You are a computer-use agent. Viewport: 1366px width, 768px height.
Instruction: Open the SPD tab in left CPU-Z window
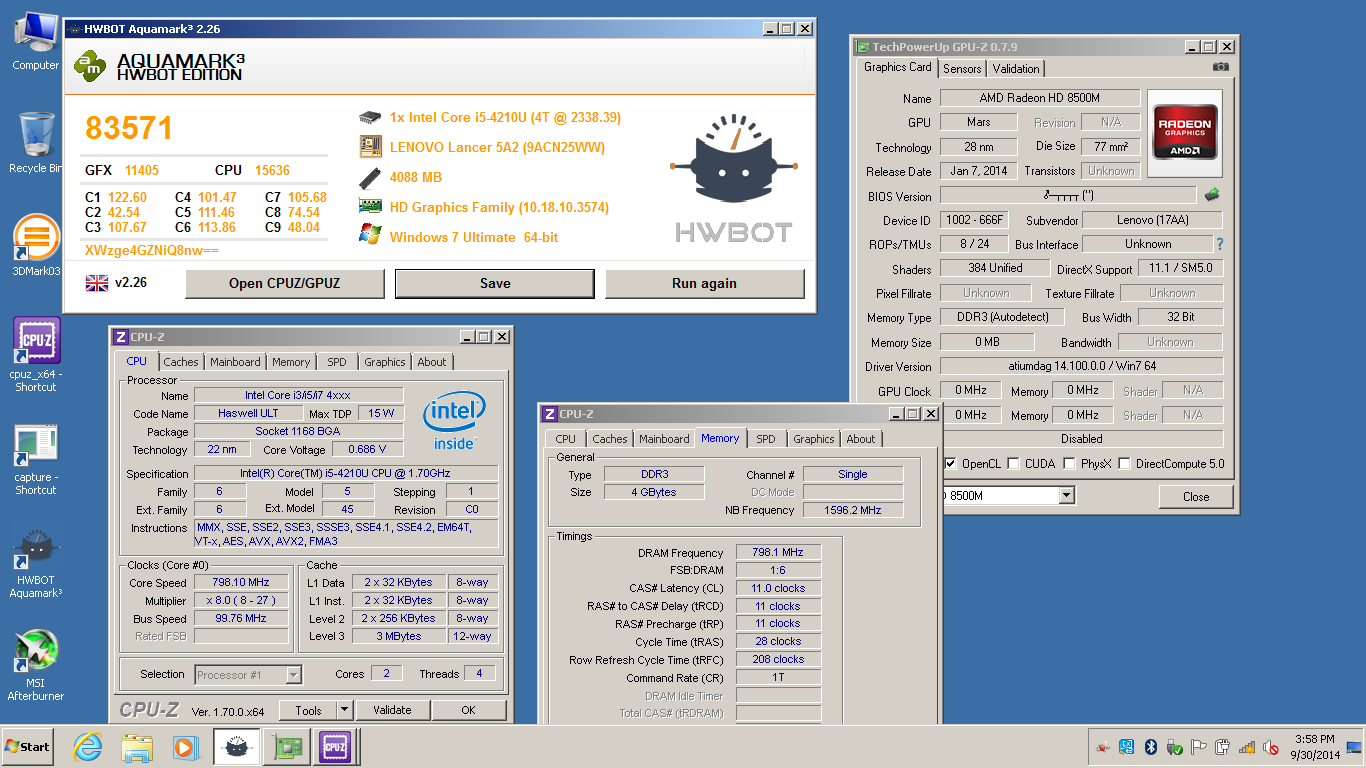(337, 362)
